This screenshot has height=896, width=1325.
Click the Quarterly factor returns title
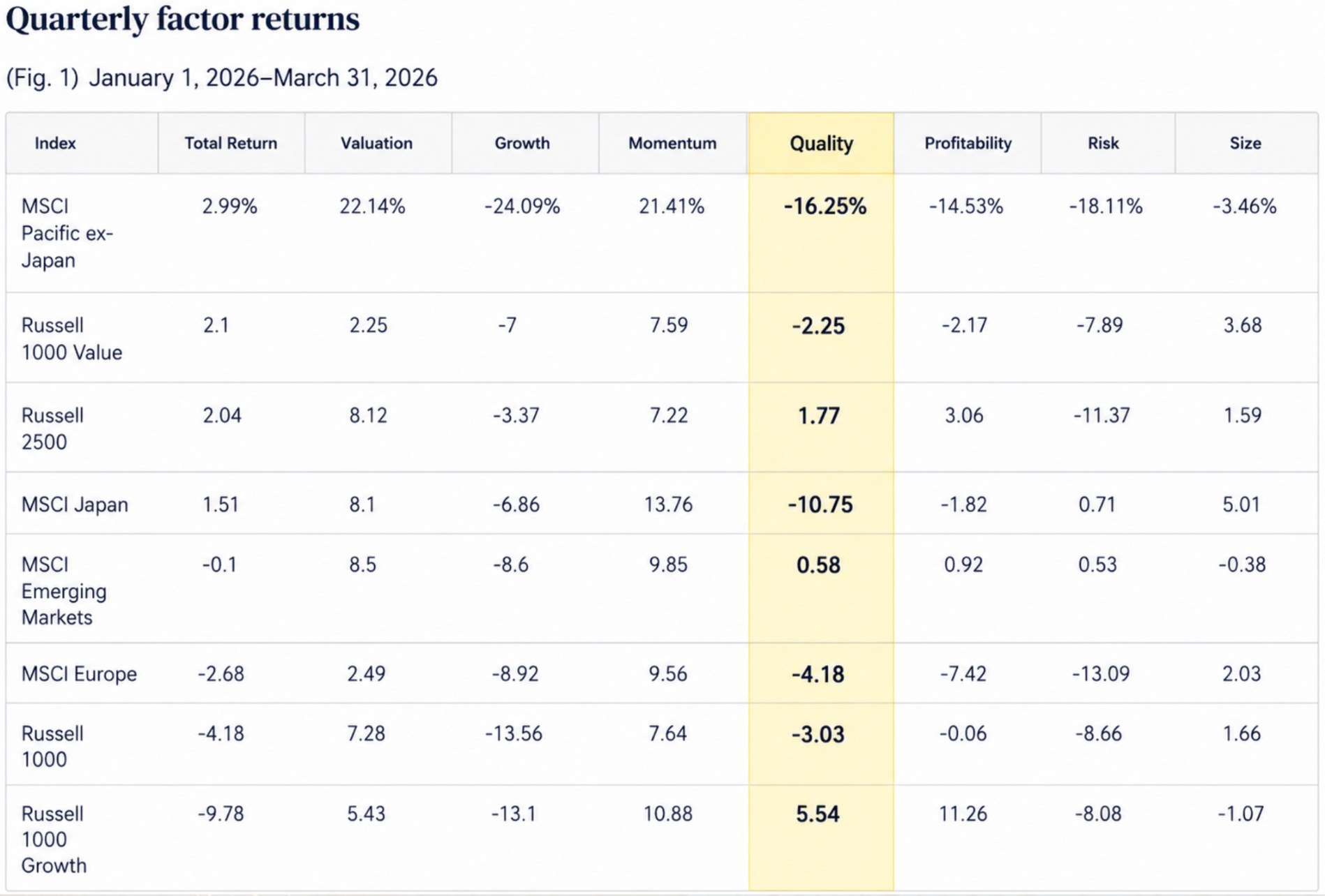[x=183, y=20]
